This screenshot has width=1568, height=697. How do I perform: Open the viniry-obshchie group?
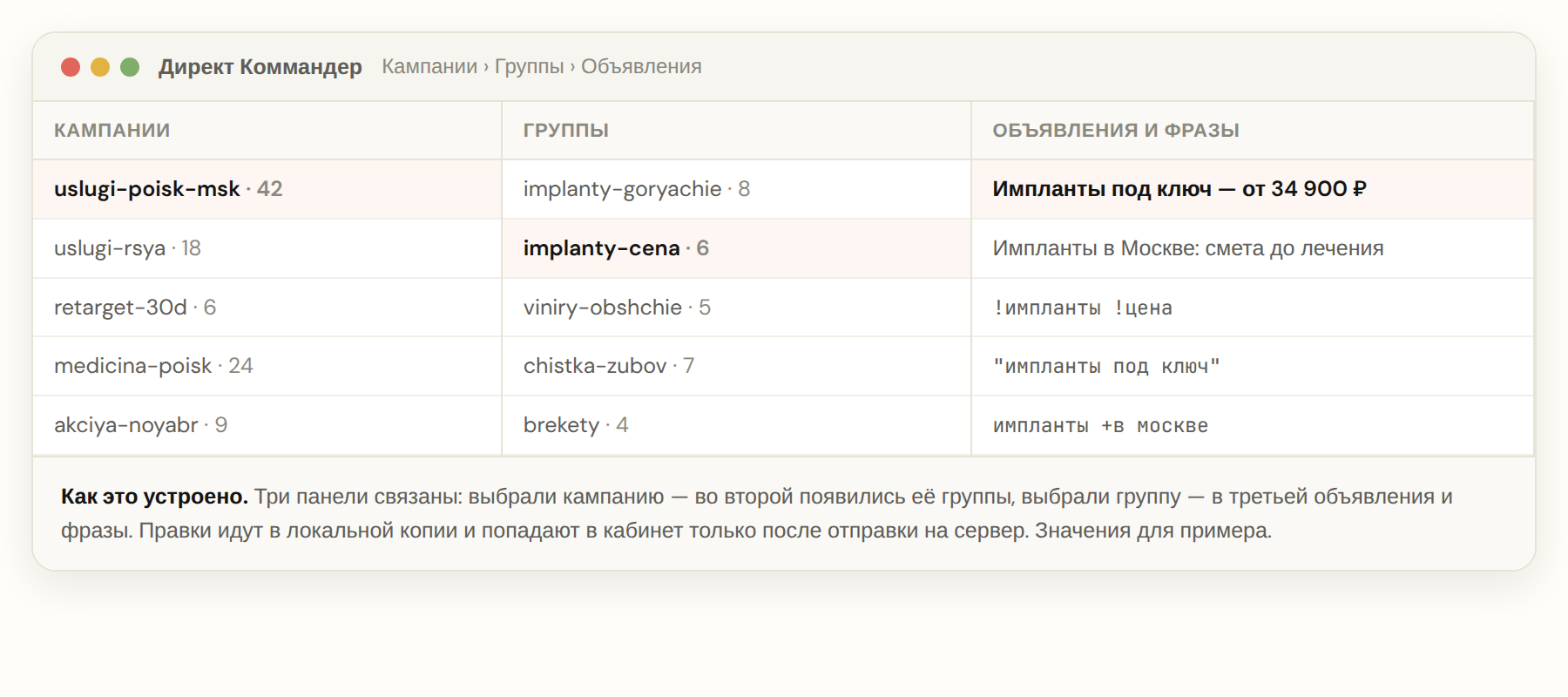[x=737, y=308]
